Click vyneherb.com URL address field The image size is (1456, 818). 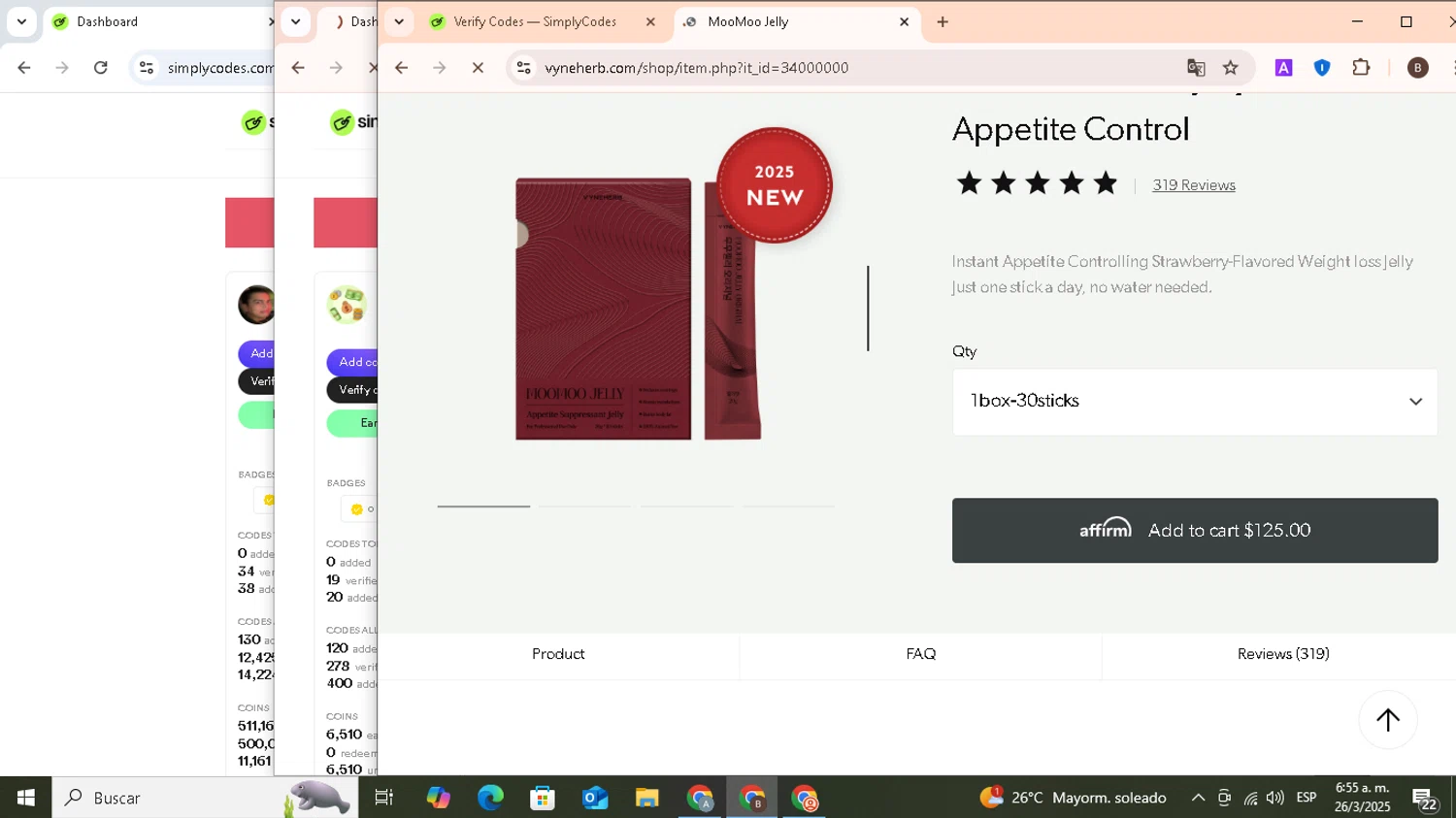[697, 68]
